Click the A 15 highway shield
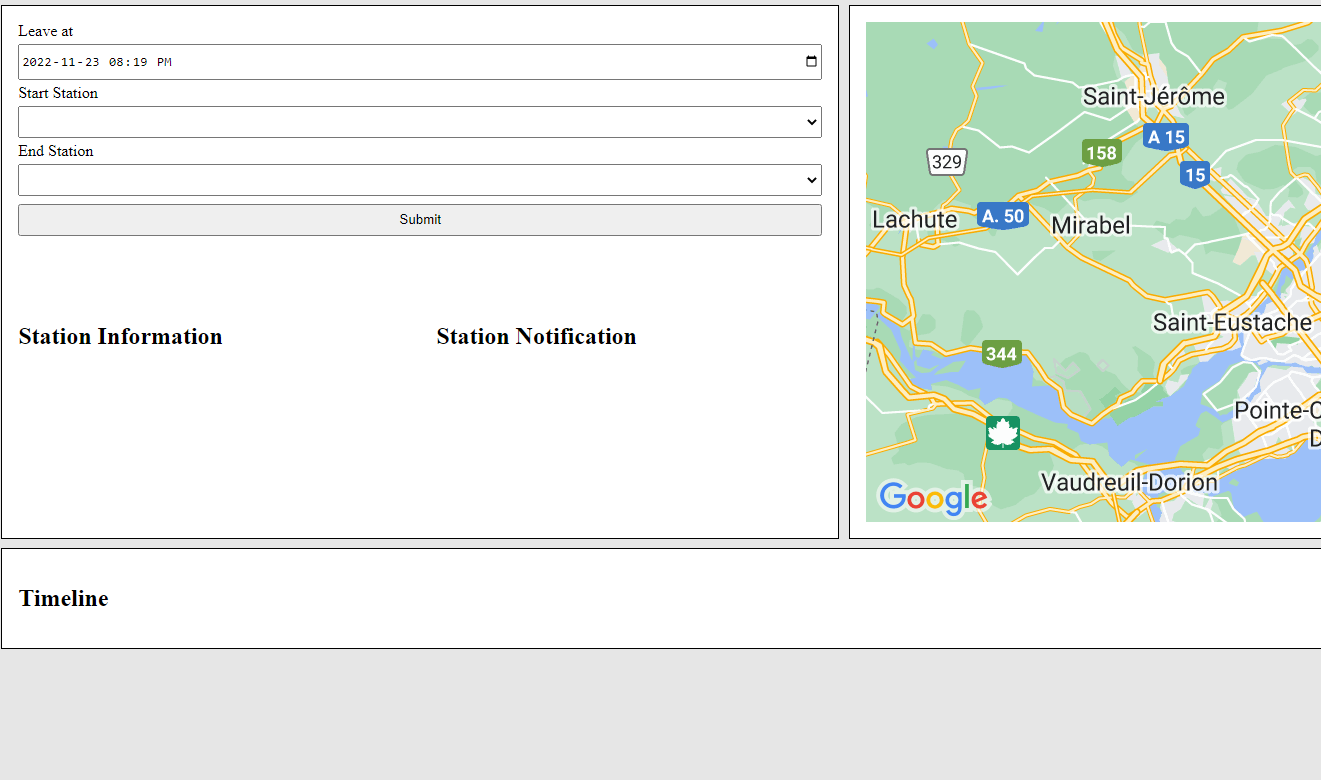This screenshot has width=1321, height=780. 1166,137
